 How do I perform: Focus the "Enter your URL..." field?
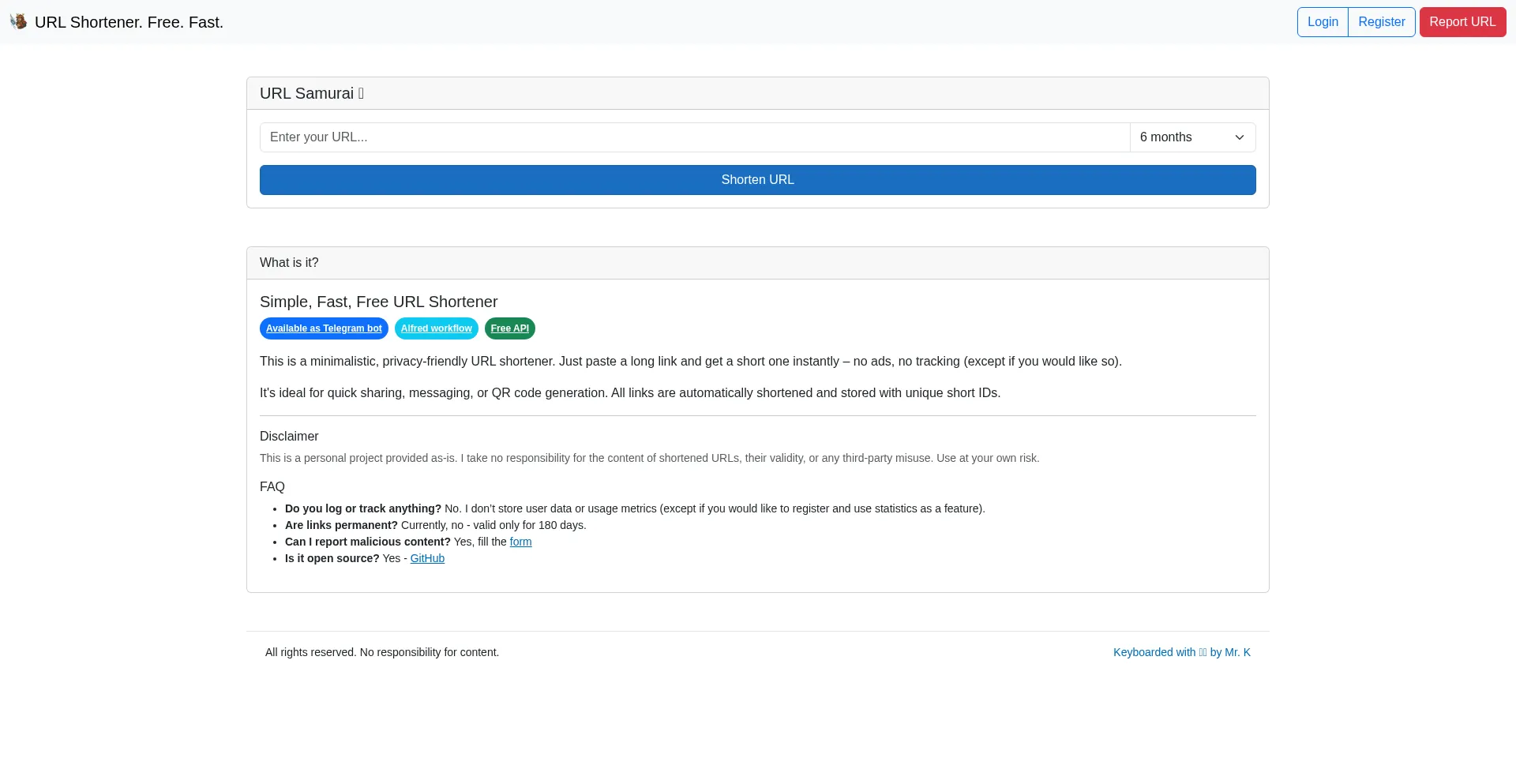(695, 137)
